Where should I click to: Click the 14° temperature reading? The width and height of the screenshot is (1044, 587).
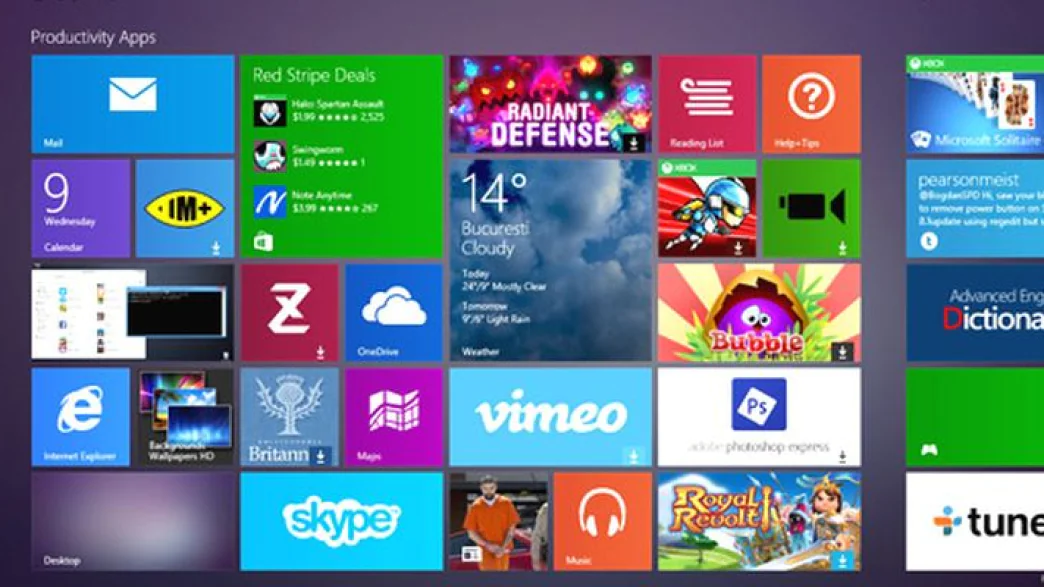click(x=494, y=193)
